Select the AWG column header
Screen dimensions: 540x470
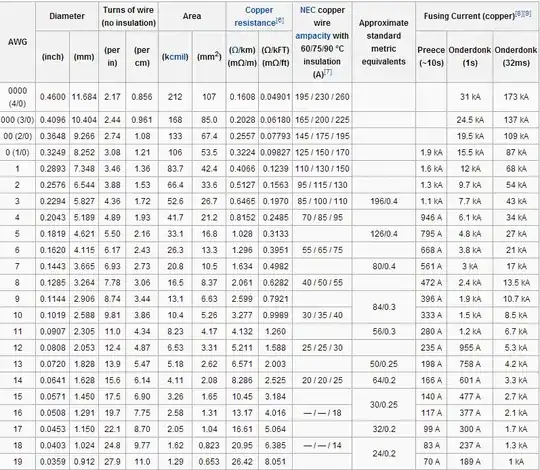click(18, 42)
